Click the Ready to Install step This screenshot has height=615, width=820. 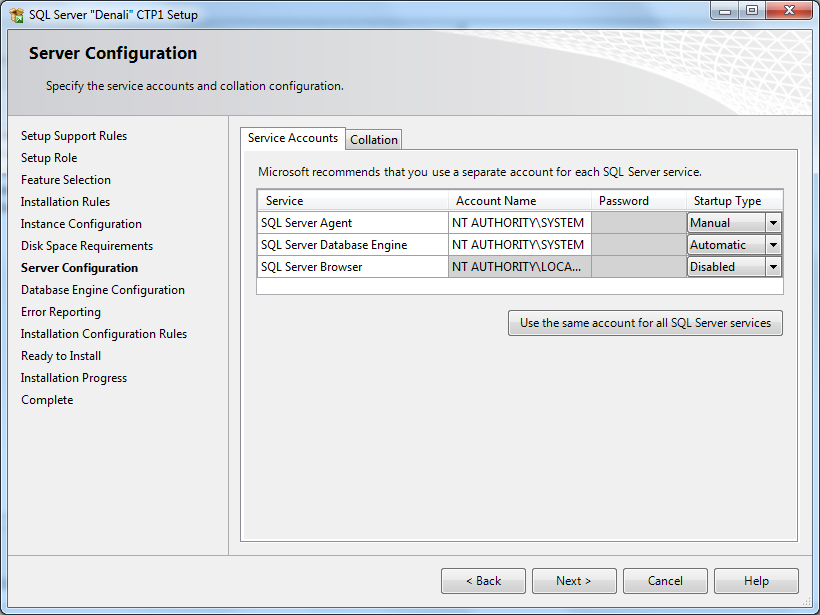61,356
